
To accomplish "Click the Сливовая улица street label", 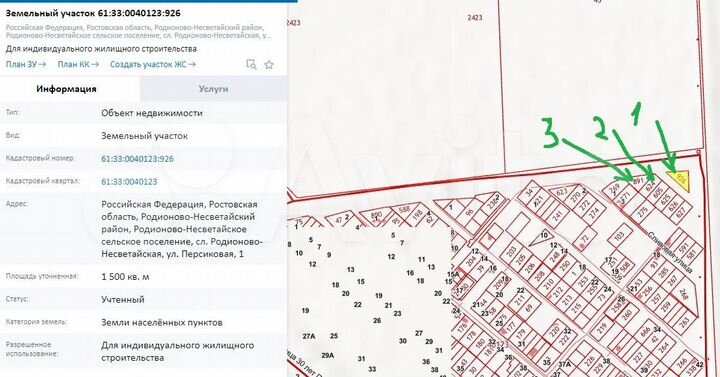I will tap(670, 252).
